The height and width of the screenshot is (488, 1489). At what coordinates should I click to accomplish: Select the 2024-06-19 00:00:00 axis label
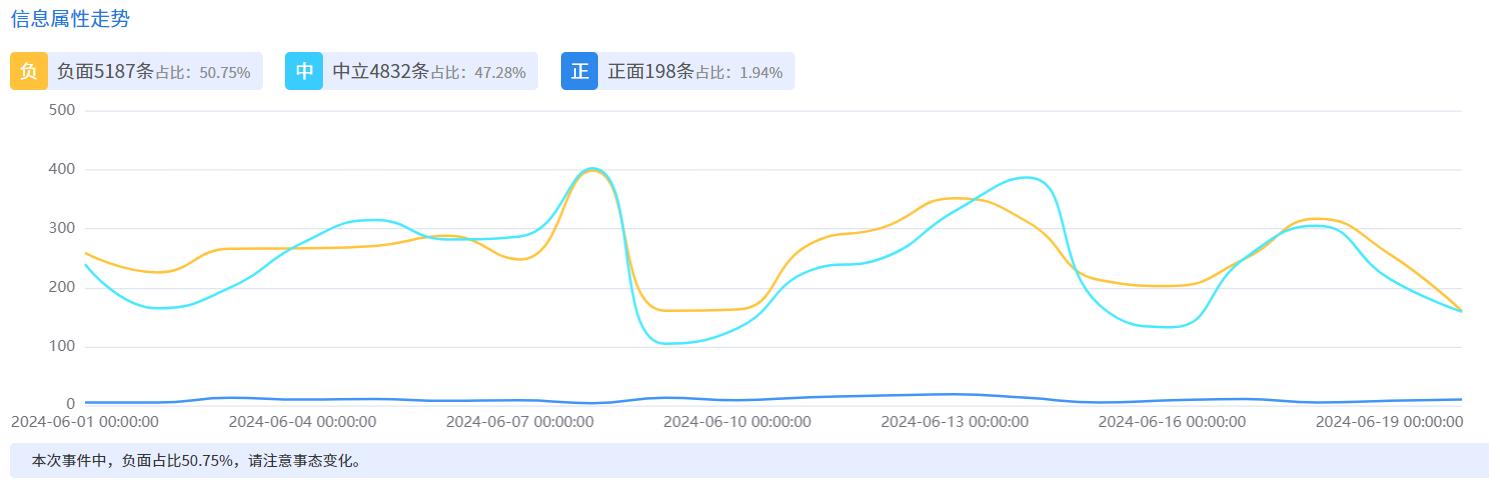coord(1389,422)
